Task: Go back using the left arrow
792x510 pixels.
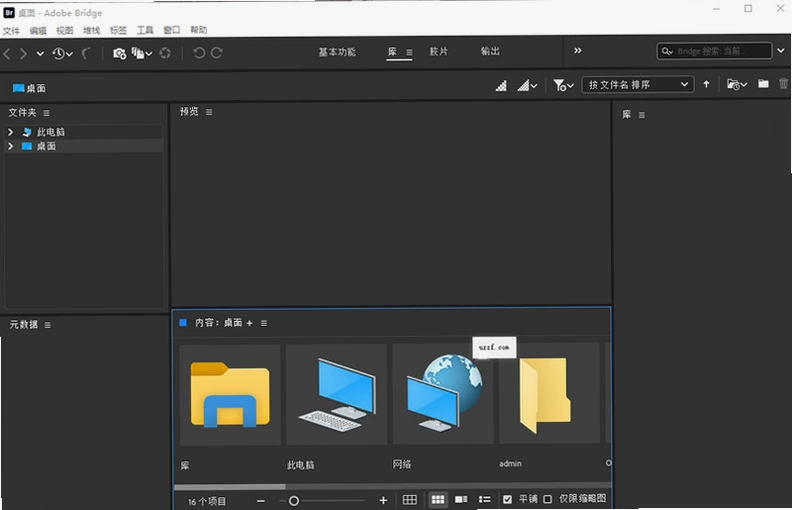Action: [7, 53]
